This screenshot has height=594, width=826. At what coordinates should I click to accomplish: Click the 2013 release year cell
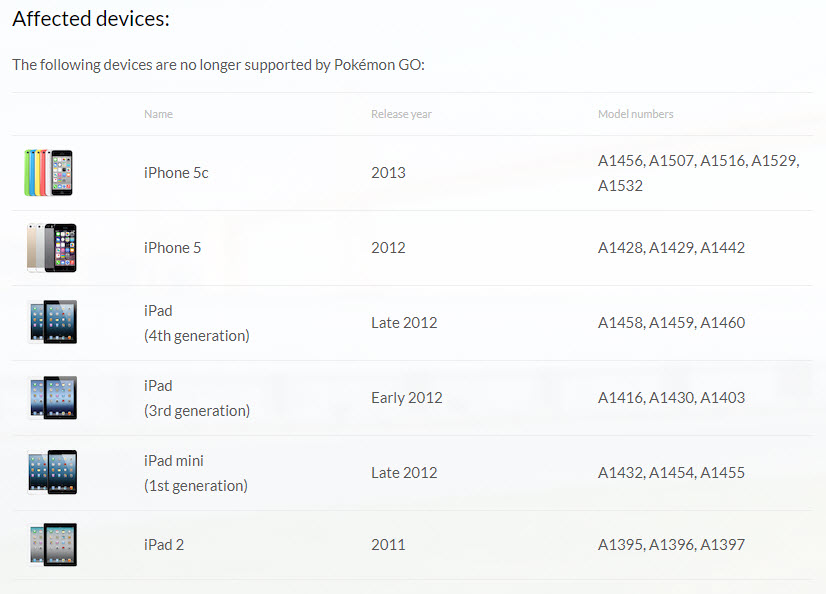click(388, 173)
